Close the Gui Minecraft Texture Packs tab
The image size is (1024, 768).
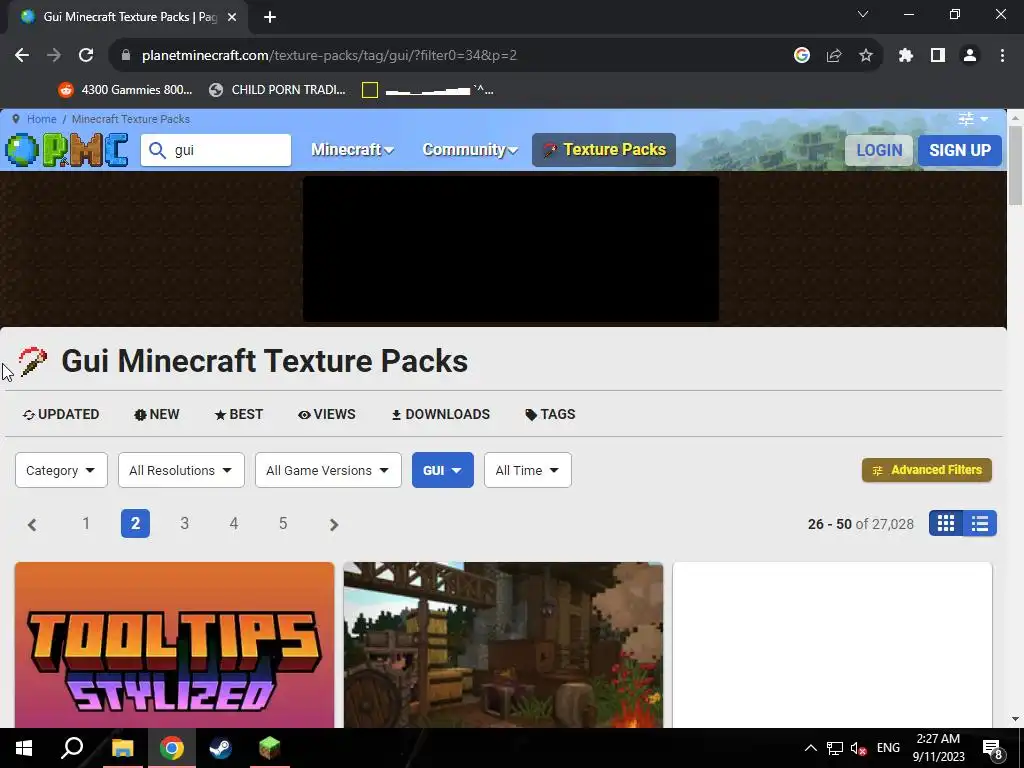click(232, 17)
